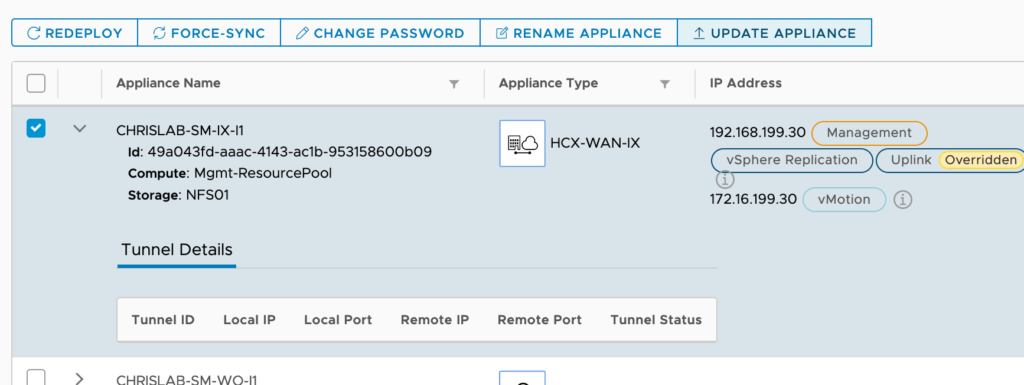Click RENAME APPLIANCE button
Screen dimensions: 1024x385
click(579, 33)
